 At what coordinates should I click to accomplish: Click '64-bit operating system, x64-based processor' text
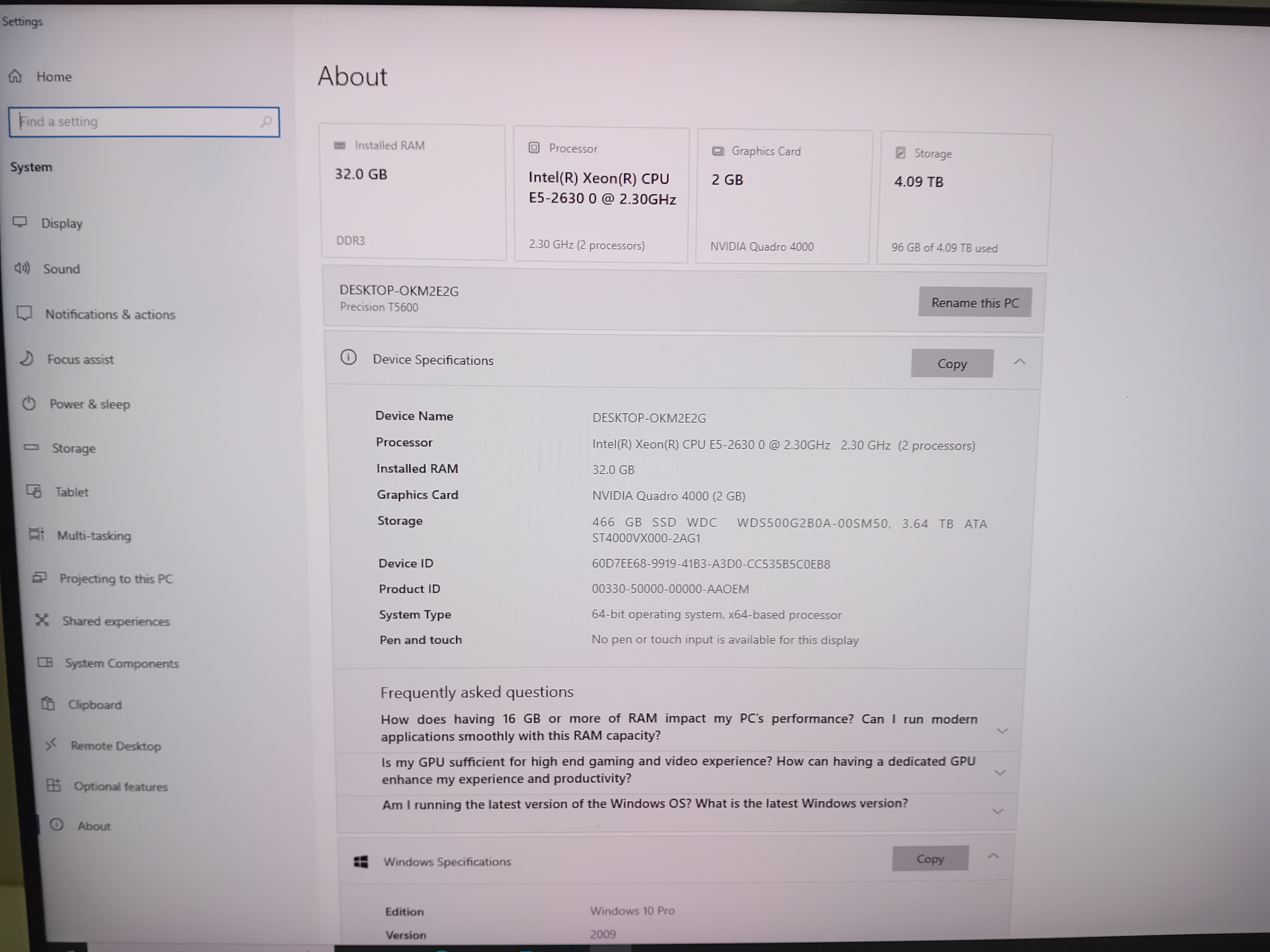click(717, 614)
